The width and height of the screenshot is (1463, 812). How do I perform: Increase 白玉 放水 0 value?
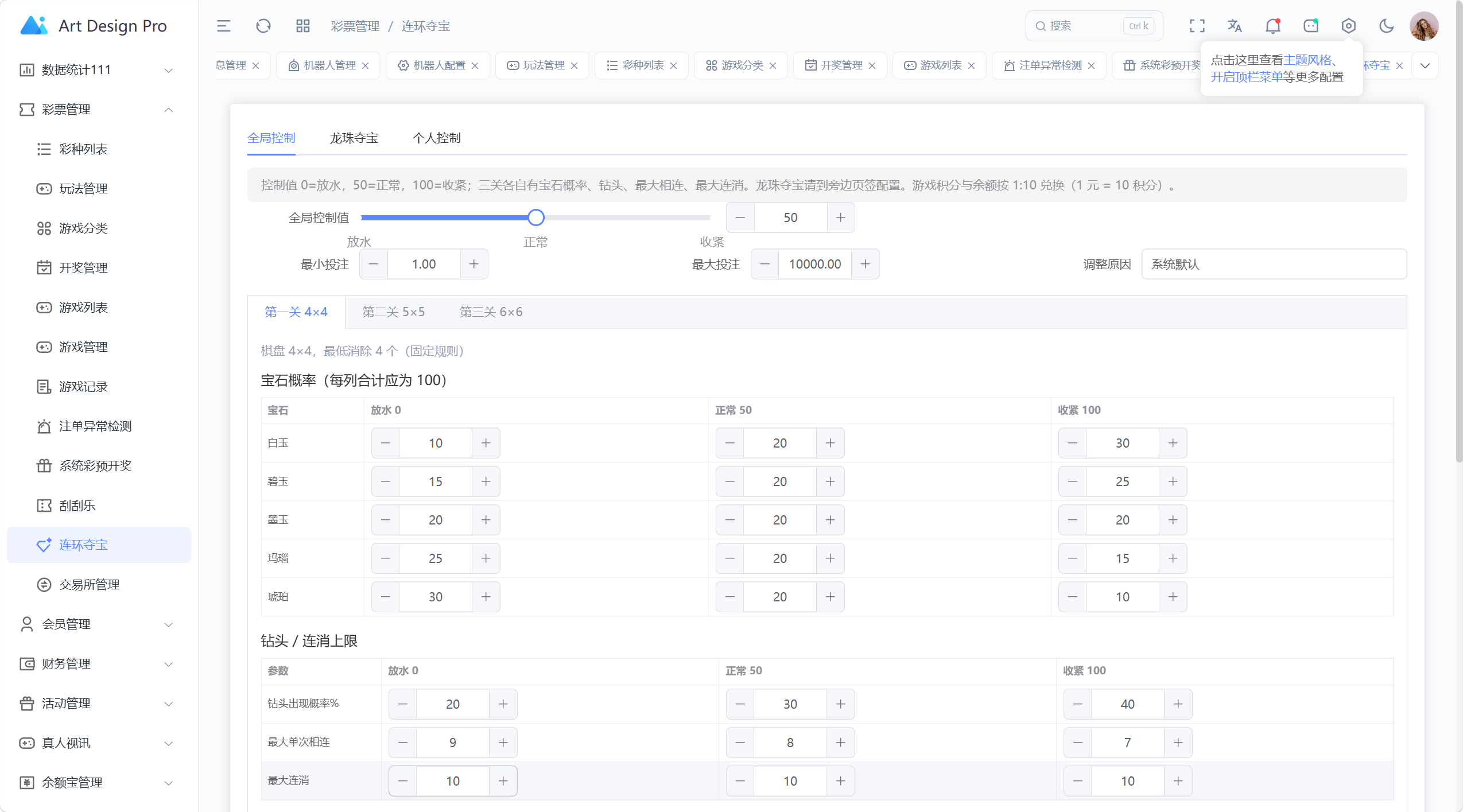(x=486, y=444)
